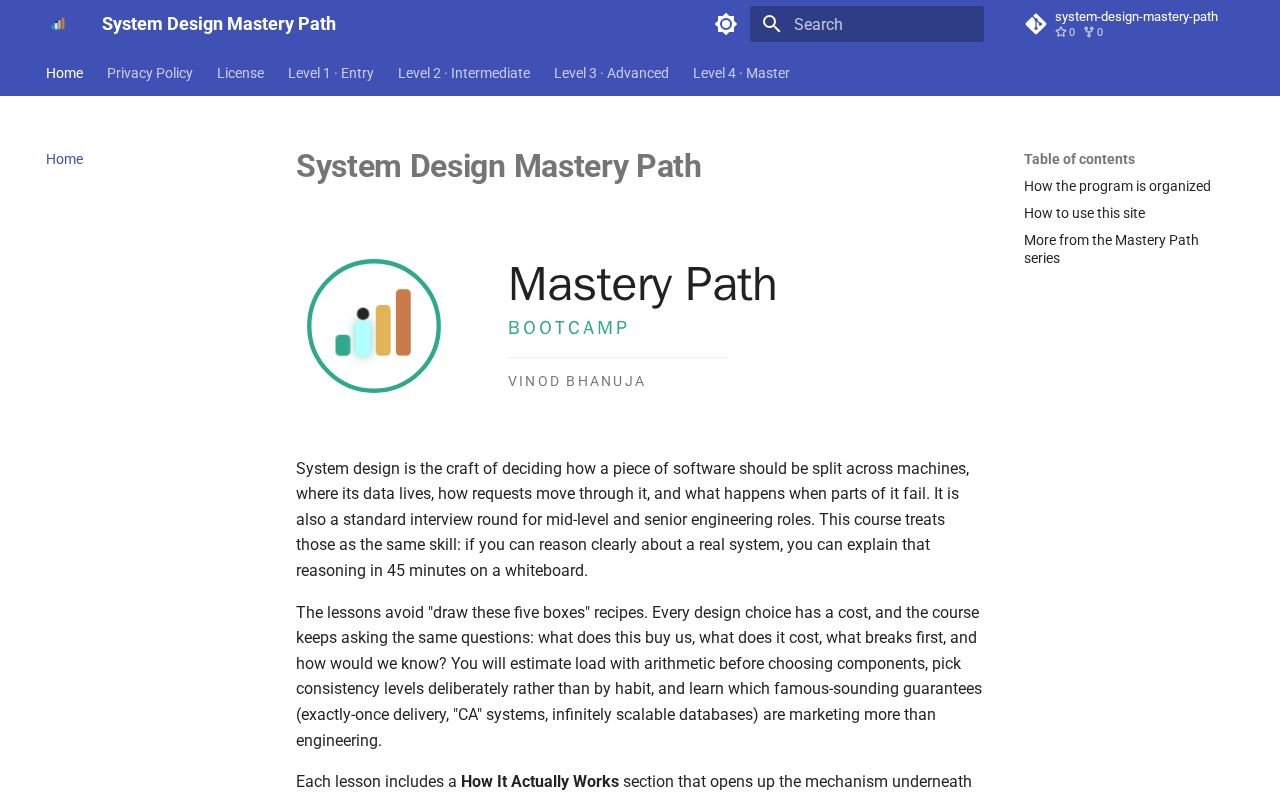This screenshot has height=800, width=1280.
Task: Click the site logo in the header
Action: coord(58,24)
